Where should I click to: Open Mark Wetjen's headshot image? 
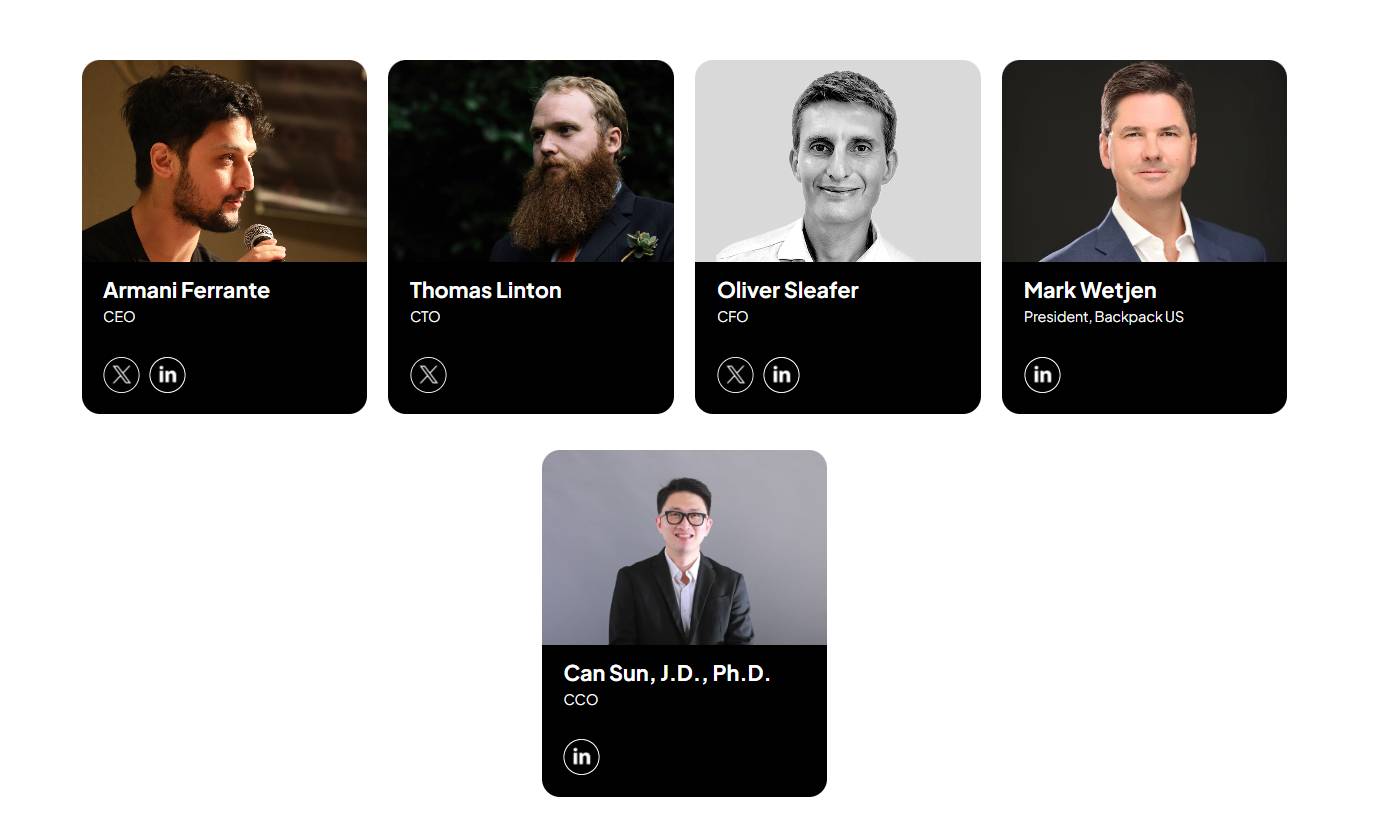click(x=1144, y=161)
